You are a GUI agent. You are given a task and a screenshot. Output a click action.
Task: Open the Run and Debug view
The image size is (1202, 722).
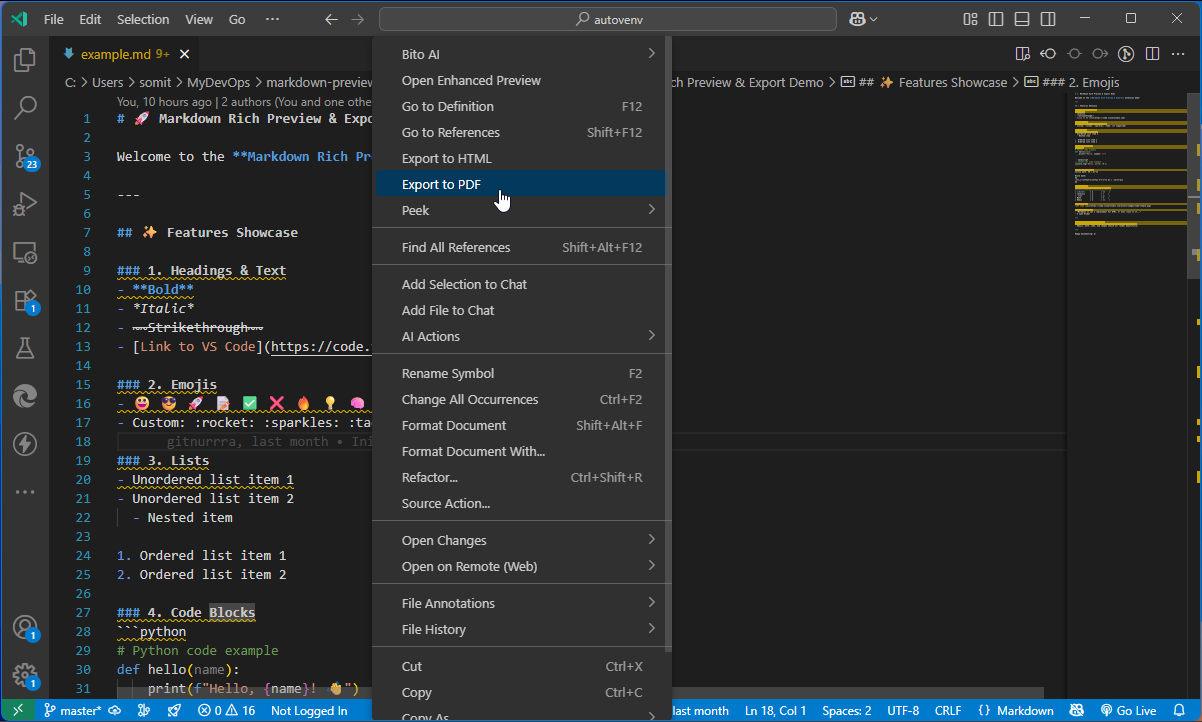pos(25,204)
